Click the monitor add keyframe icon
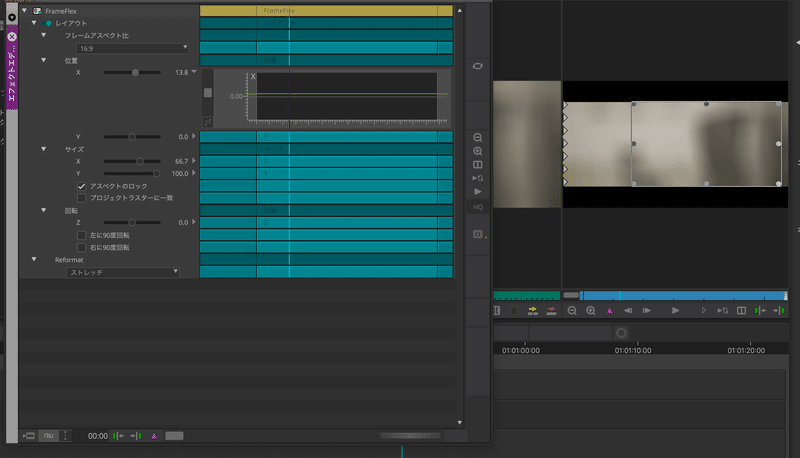Viewport: 800px width, 458px height. point(610,311)
